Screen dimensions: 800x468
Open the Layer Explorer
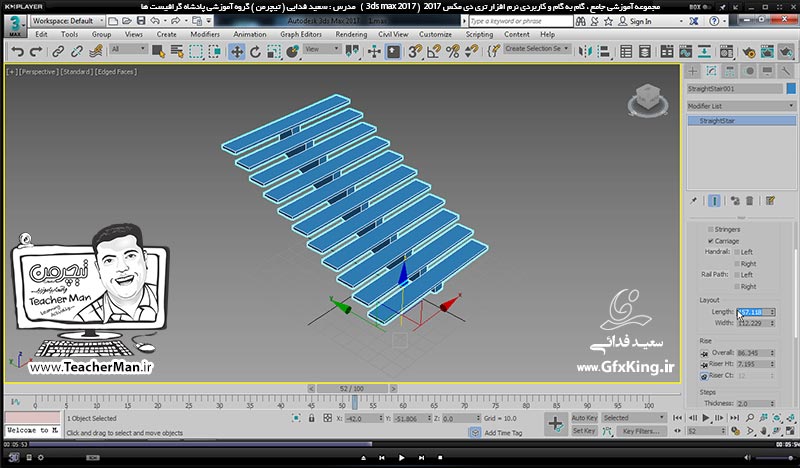[x=645, y=52]
